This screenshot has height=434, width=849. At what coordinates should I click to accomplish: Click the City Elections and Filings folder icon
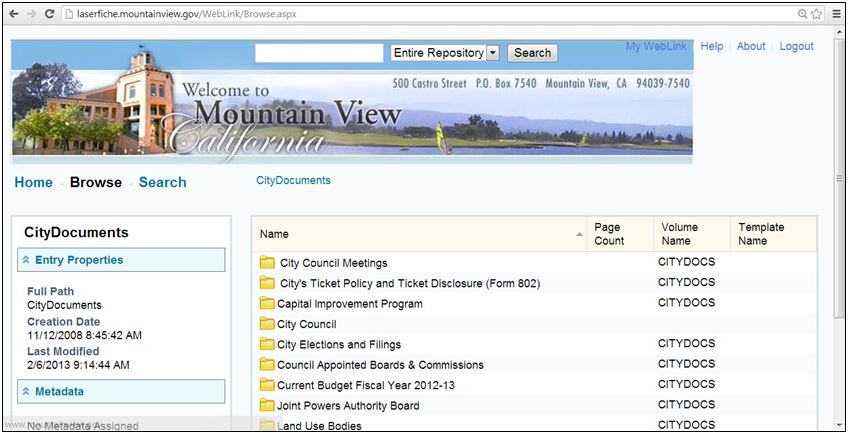pos(267,344)
